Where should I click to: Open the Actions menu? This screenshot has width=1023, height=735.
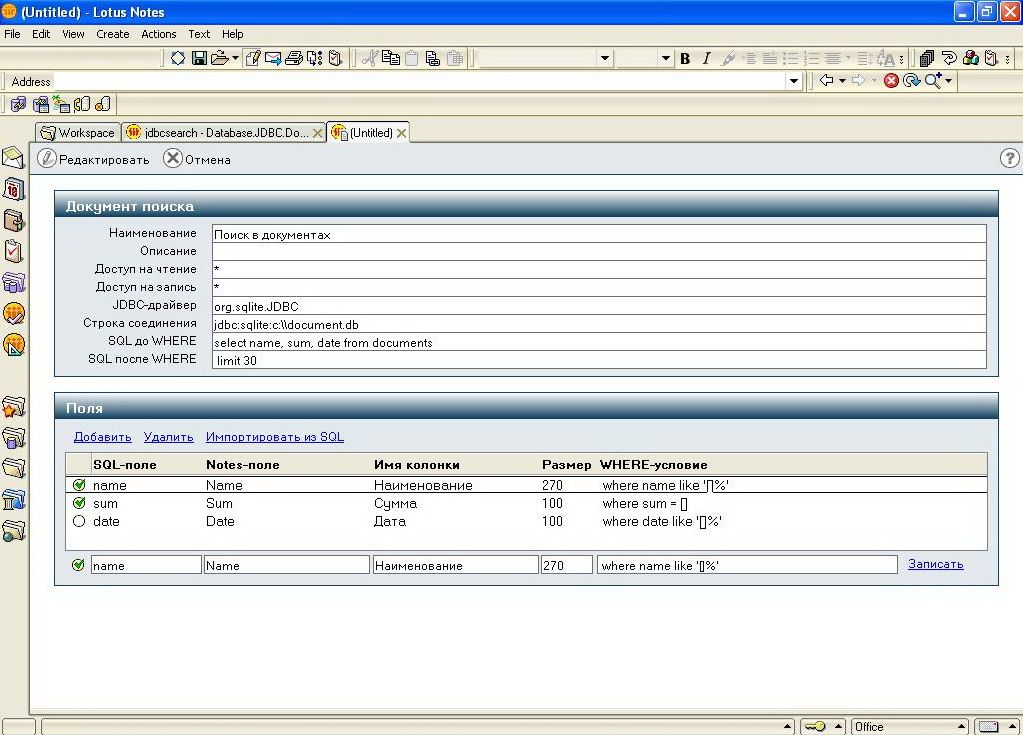(158, 34)
